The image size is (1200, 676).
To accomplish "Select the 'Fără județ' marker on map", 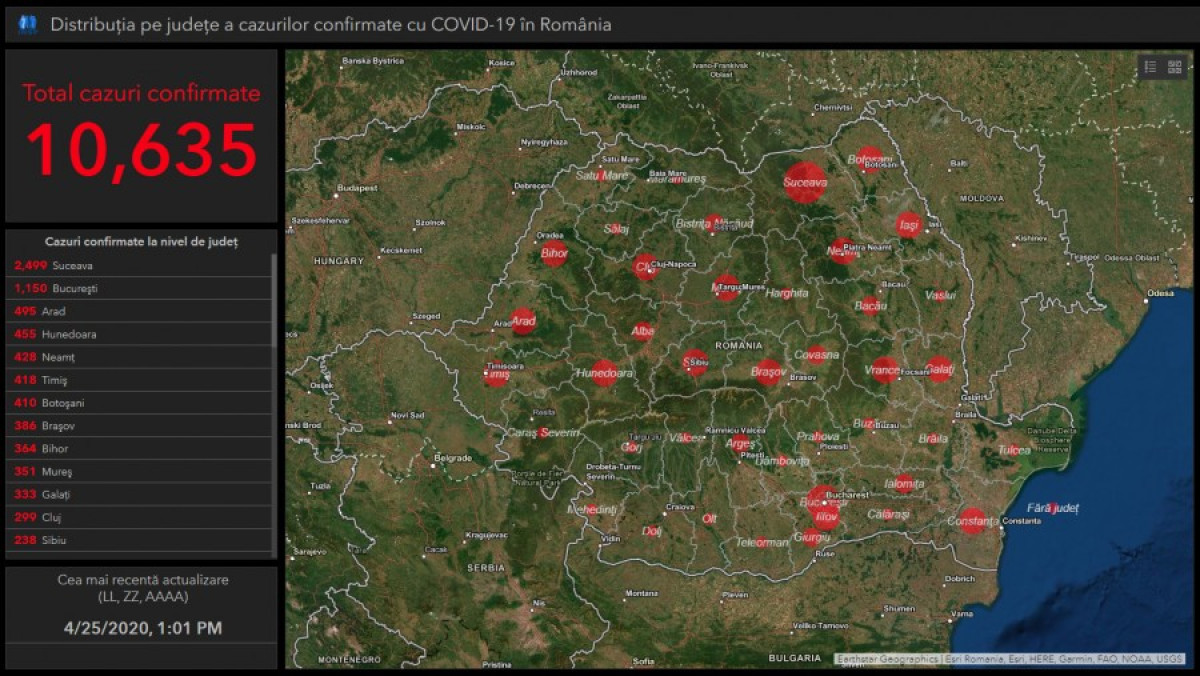I will tap(1051, 508).
